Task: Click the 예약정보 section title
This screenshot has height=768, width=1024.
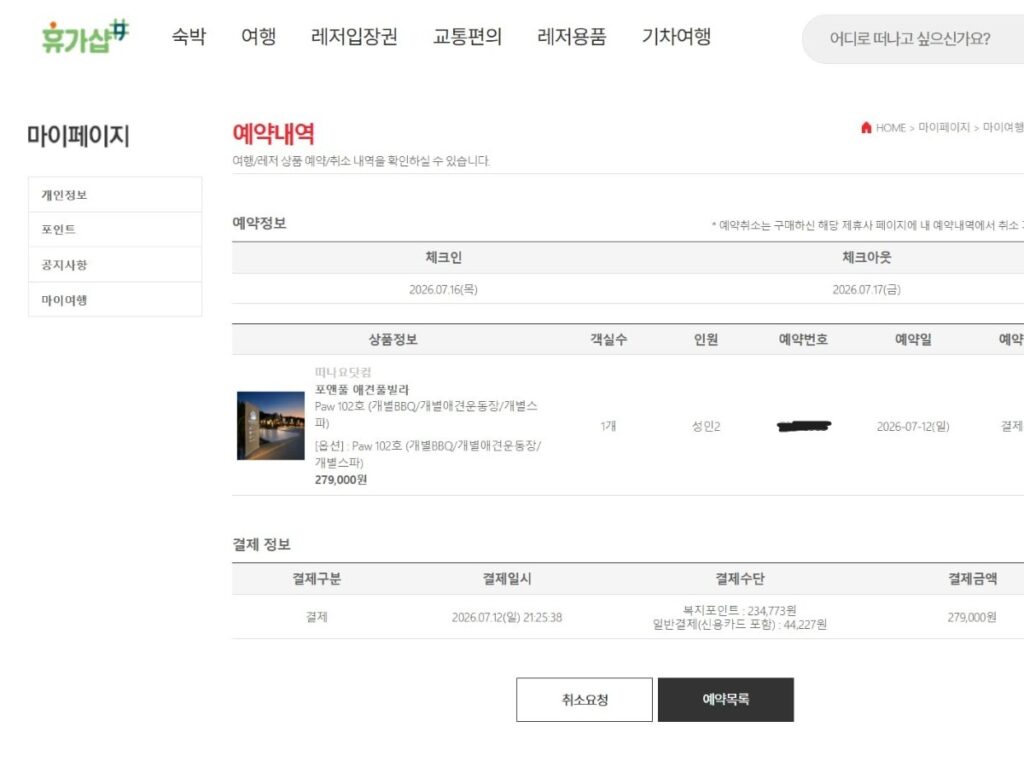Action: click(x=259, y=223)
